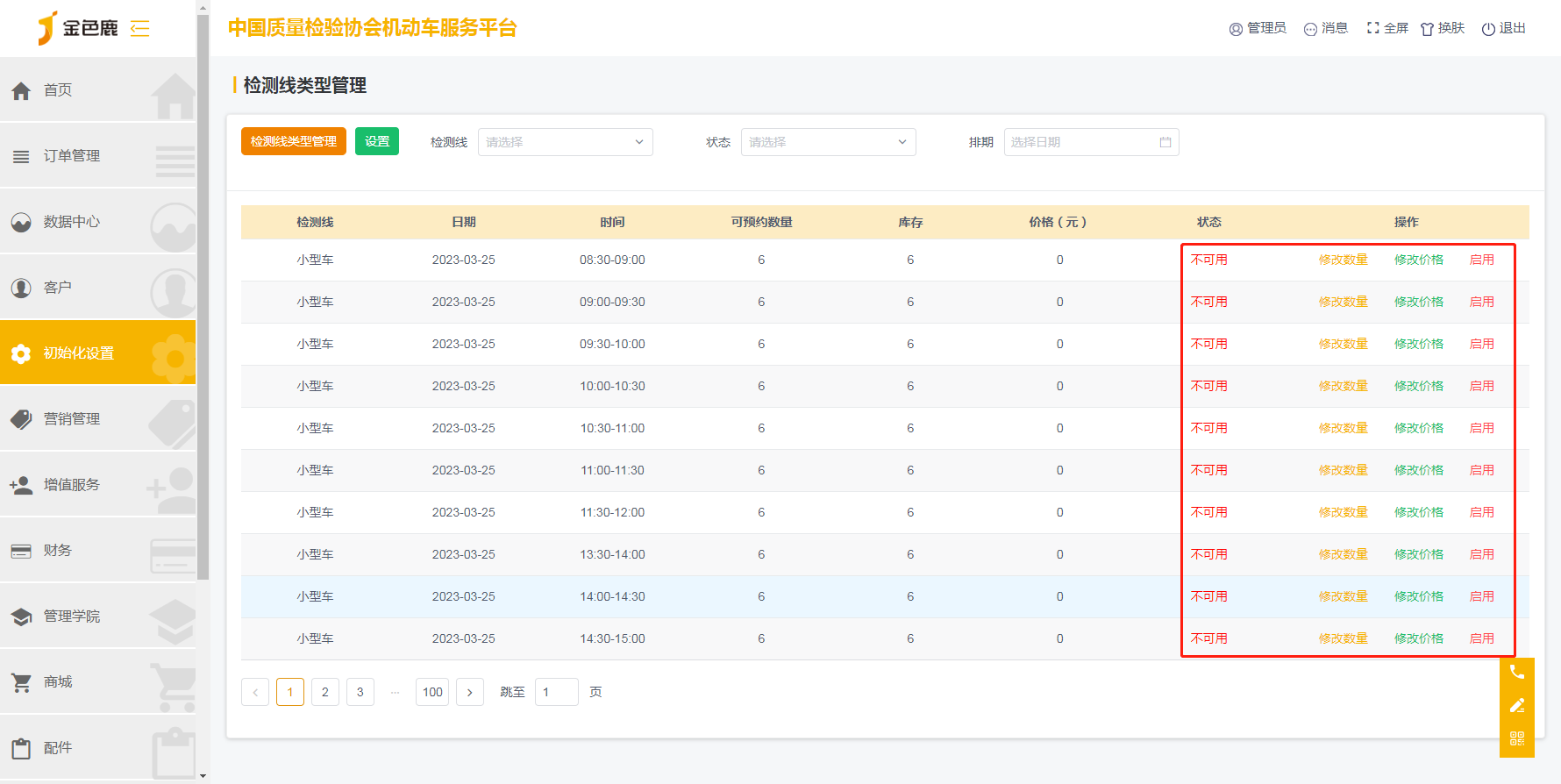
Task: Click the phone icon in the floating panel
Action: [1517, 673]
